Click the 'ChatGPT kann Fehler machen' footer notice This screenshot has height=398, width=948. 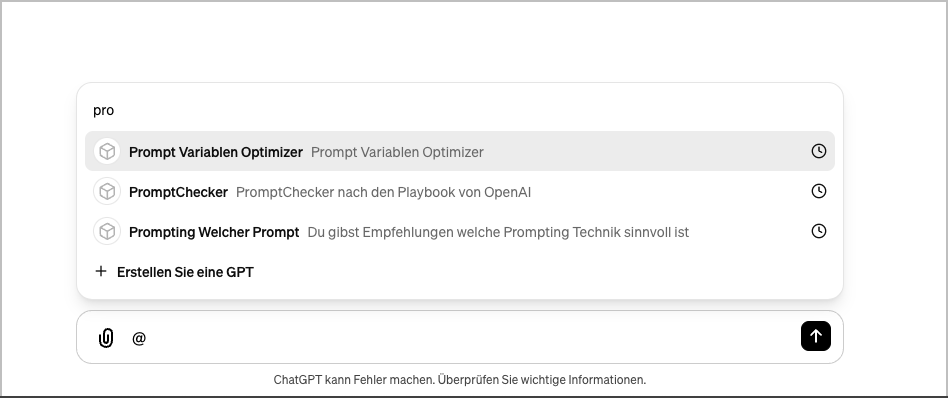[459, 380]
